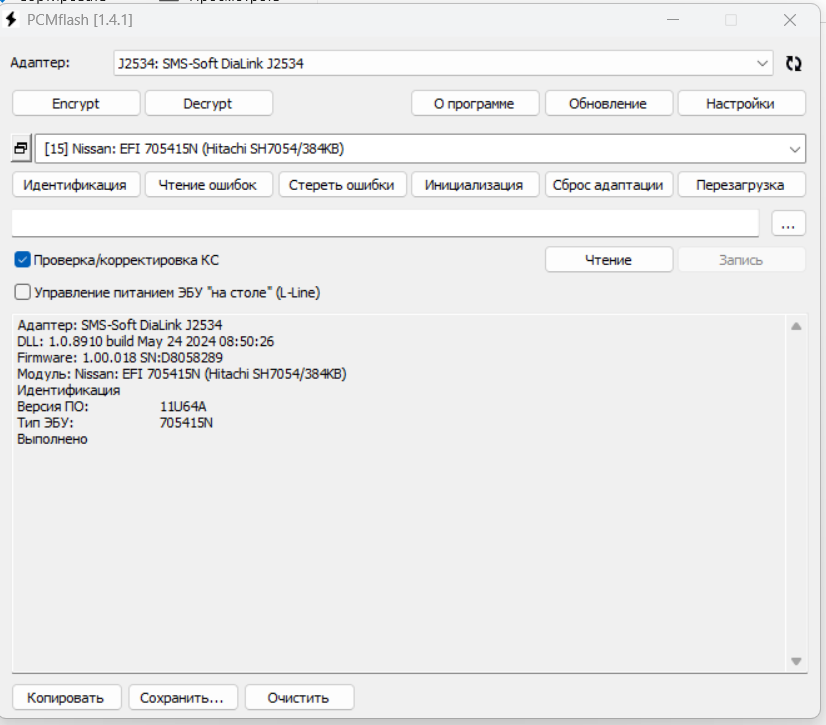Click the Обновление button
826x725 pixels.
click(x=608, y=103)
